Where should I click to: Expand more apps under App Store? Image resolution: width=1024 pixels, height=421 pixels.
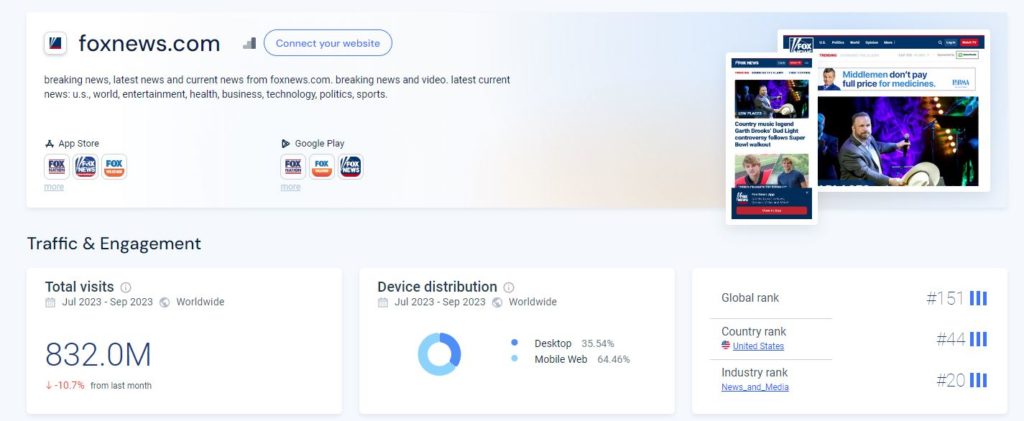coord(54,187)
